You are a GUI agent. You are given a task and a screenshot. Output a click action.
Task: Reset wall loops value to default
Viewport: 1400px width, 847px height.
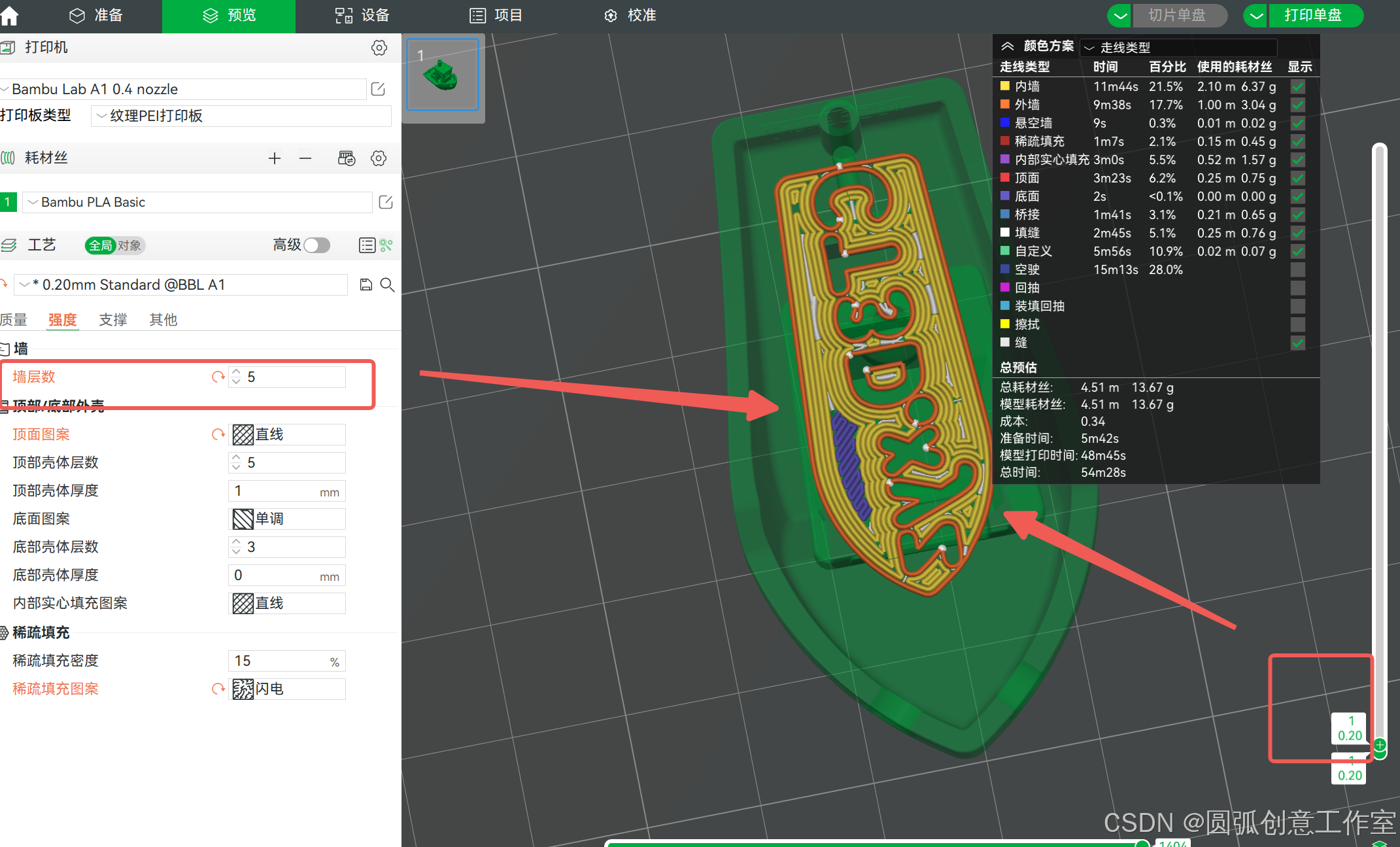(x=218, y=377)
